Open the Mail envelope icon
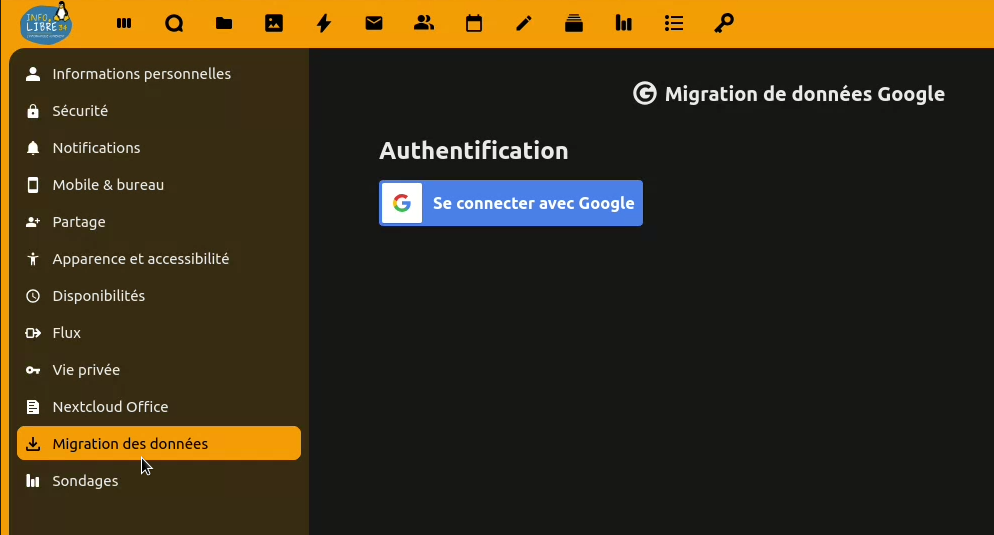994x535 pixels. [374, 23]
